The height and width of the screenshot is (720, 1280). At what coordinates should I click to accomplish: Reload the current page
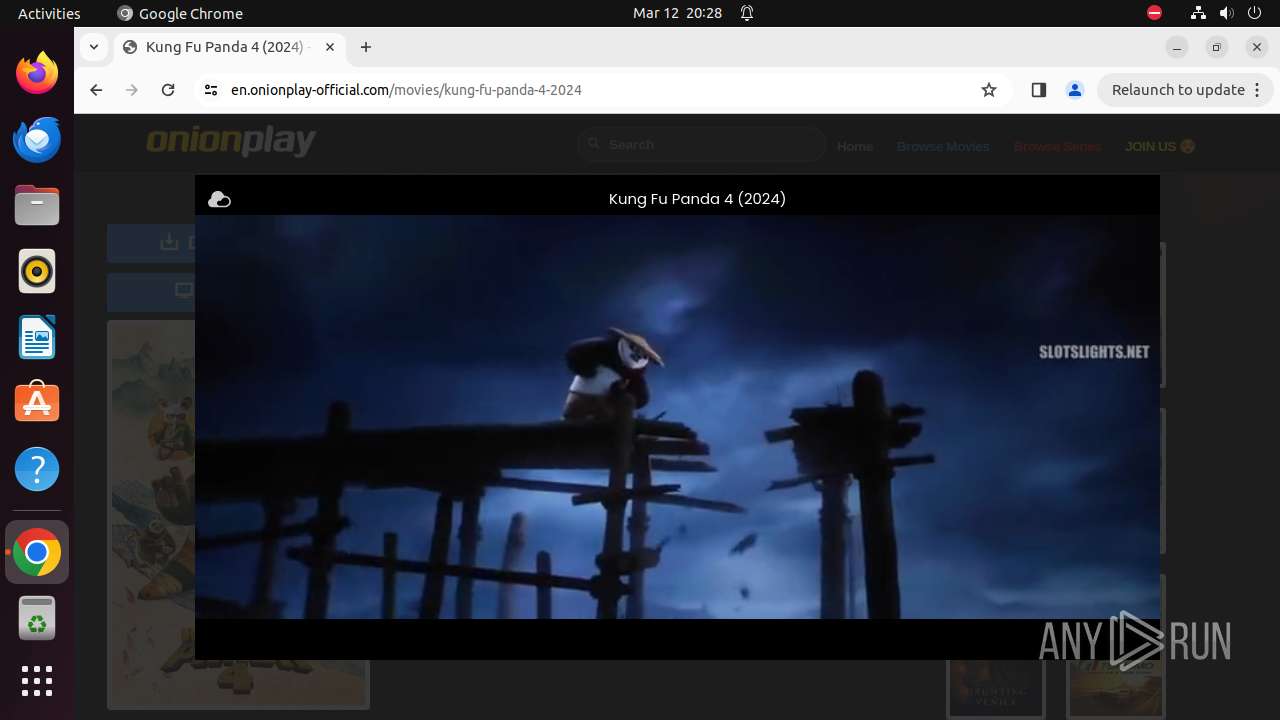click(x=168, y=90)
